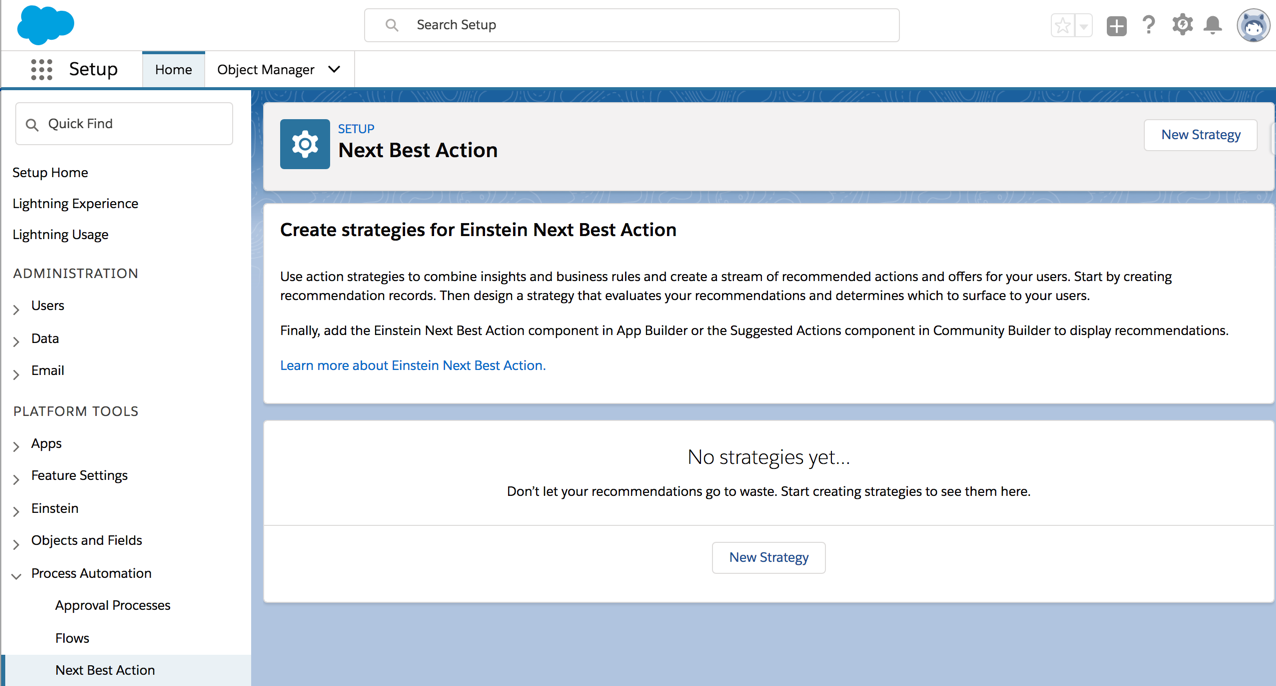Click the Setup gear icon in header
This screenshot has height=686, width=1276.
(x=1182, y=25)
